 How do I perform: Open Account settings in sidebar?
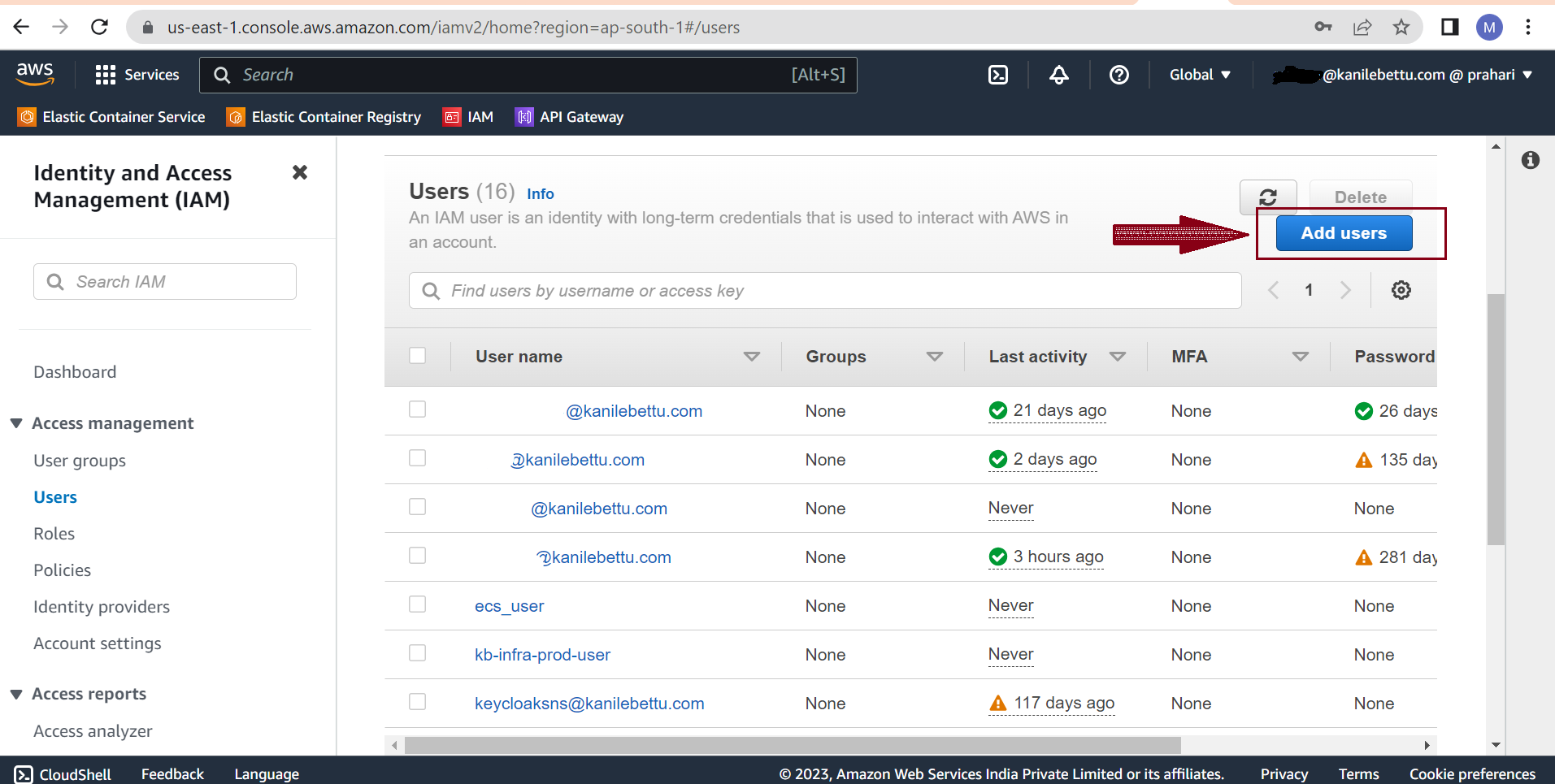[x=98, y=643]
